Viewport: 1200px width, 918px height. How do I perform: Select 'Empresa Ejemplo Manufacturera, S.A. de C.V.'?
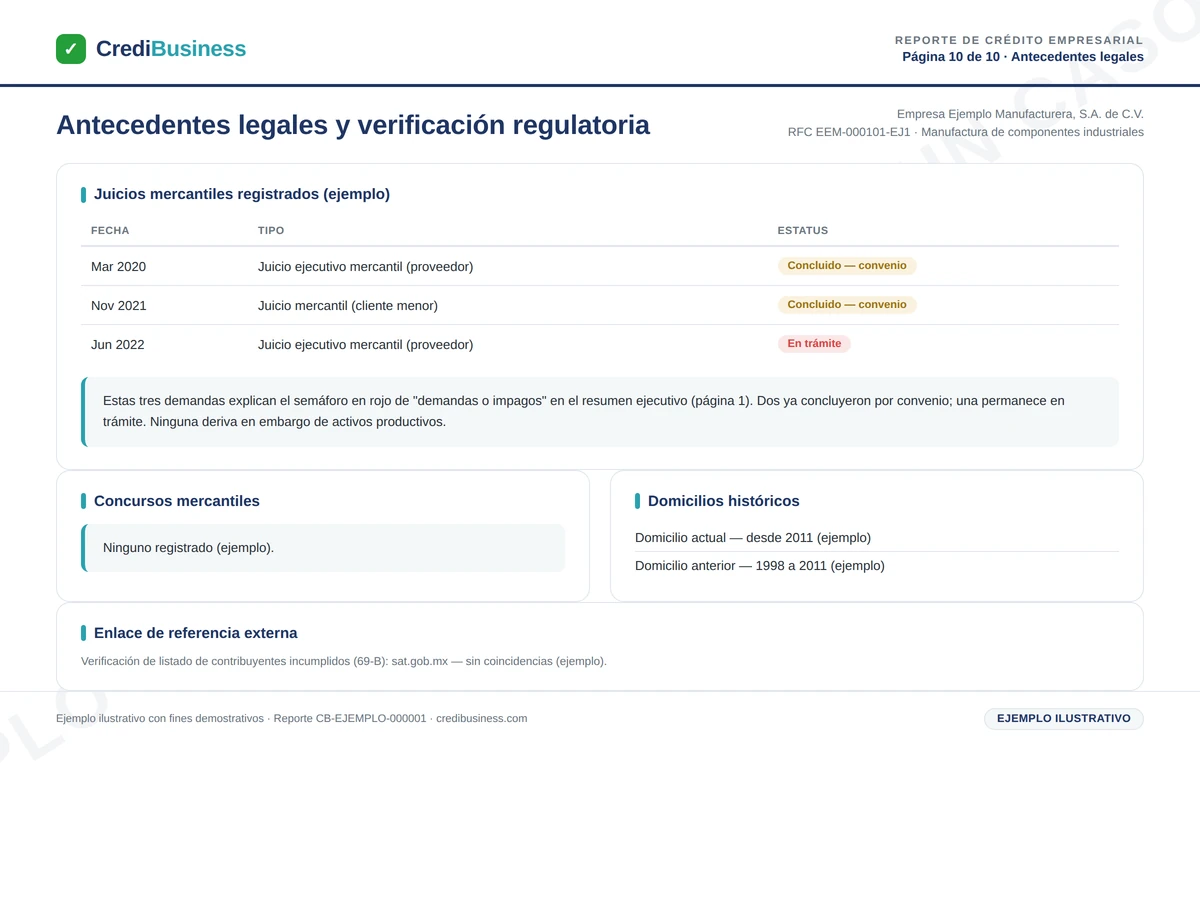1020,114
